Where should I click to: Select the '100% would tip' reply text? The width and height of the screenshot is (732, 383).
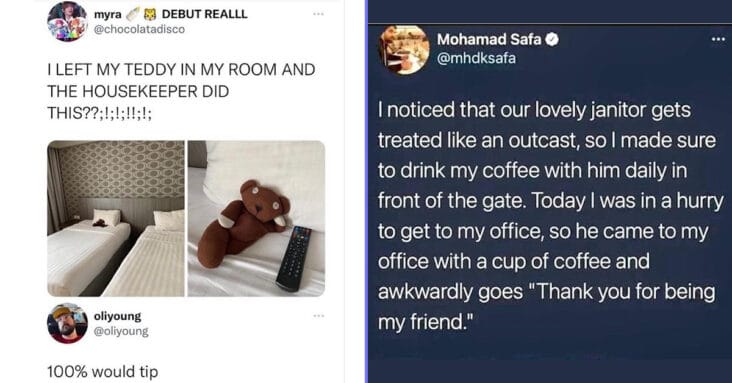[103, 372]
